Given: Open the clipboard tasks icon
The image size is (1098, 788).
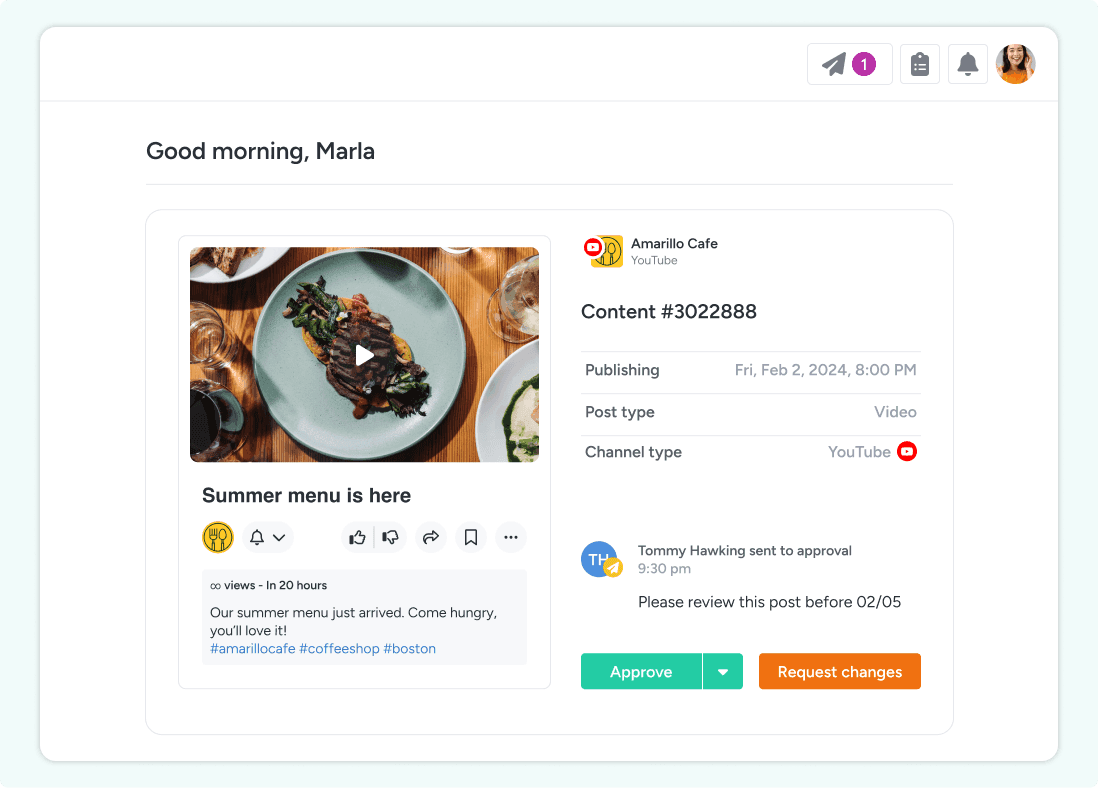Looking at the screenshot, I should (x=919, y=64).
